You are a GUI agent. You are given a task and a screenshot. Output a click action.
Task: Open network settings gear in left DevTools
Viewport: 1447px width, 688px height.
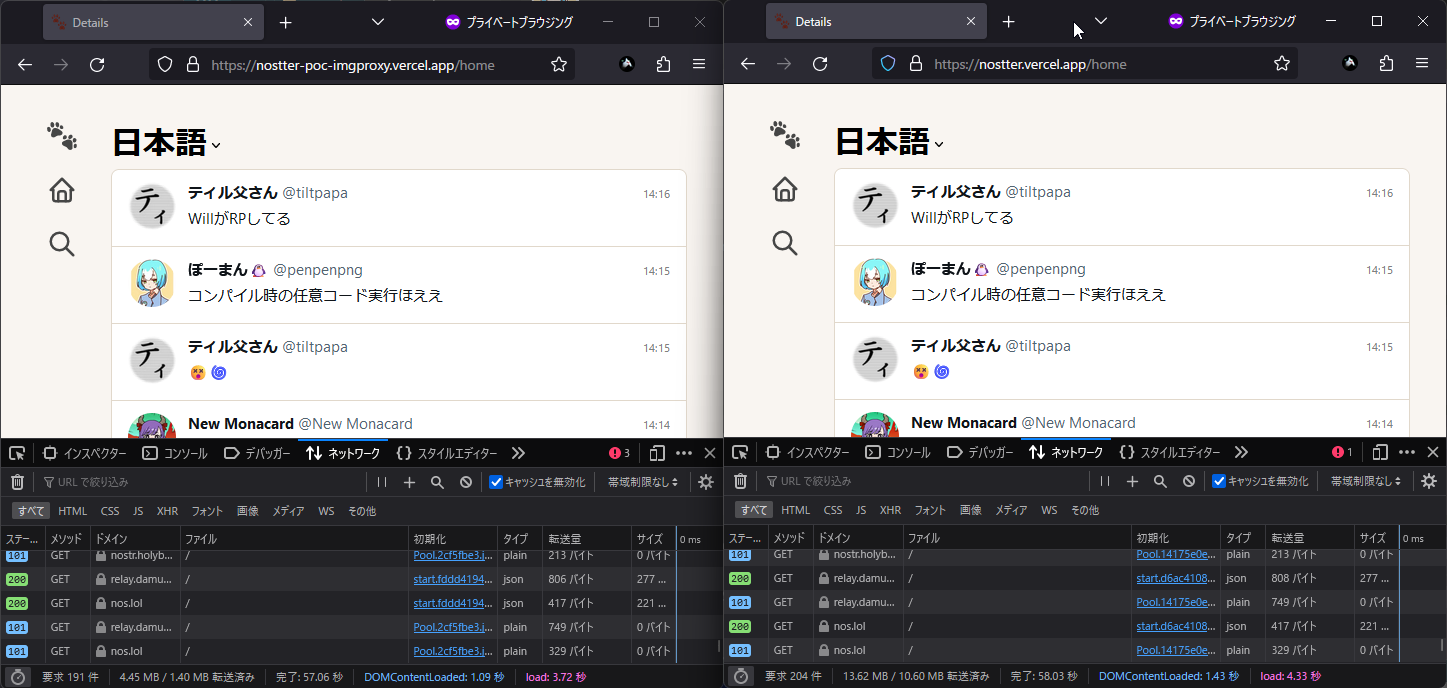(706, 482)
